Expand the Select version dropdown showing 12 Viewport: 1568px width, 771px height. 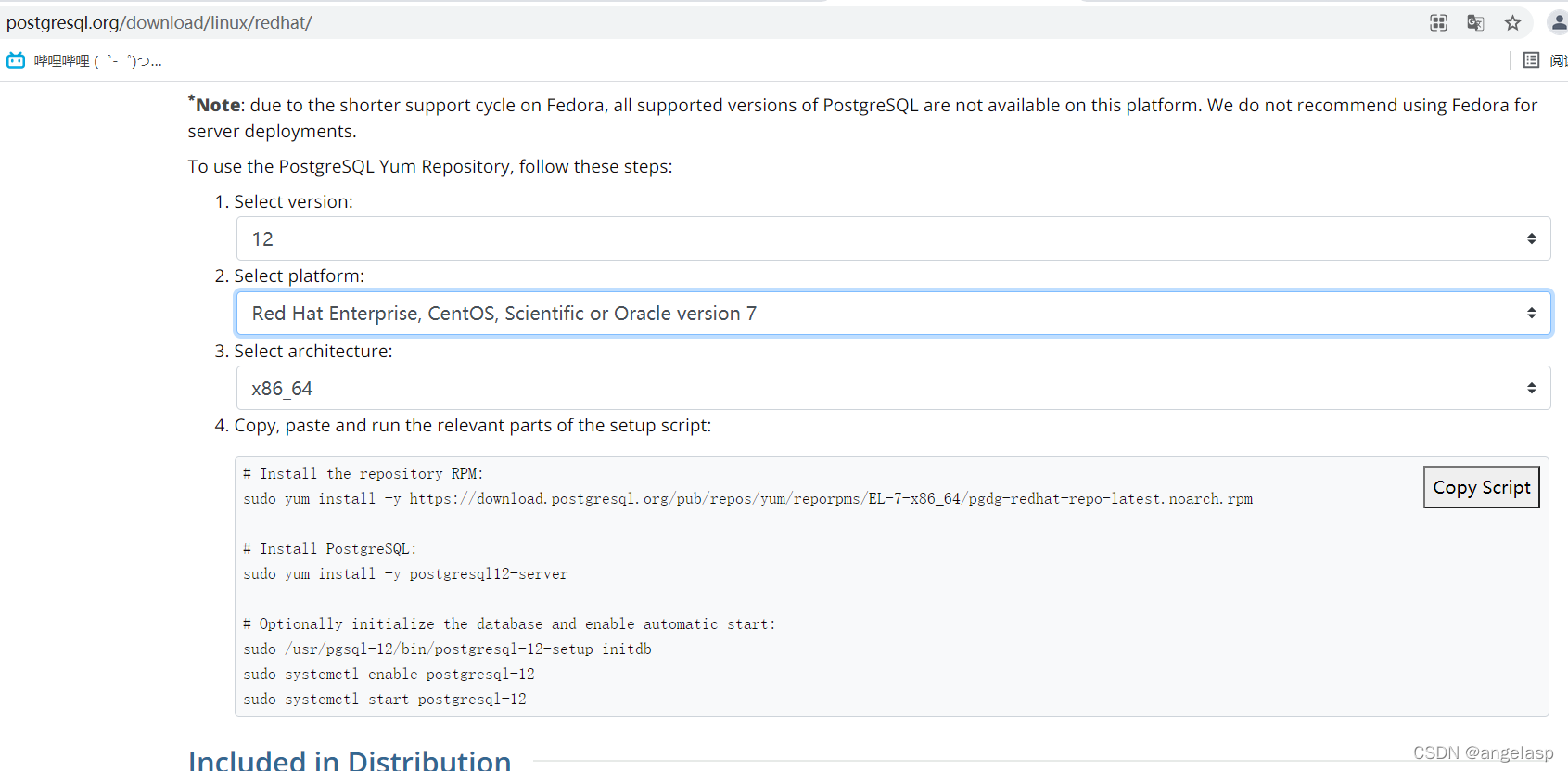(x=894, y=238)
